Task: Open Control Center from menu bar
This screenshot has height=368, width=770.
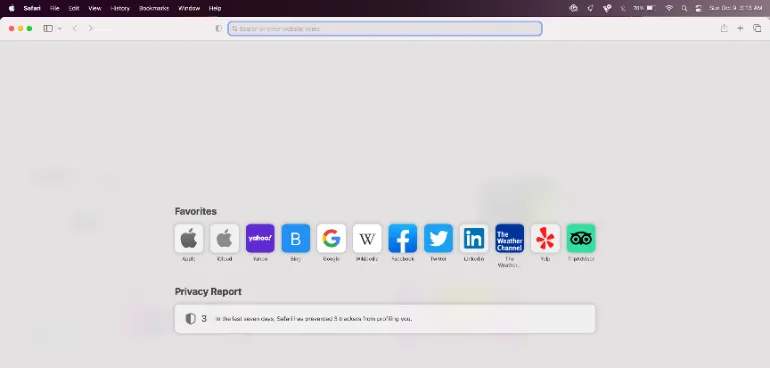Action: pyautogui.click(x=698, y=8)
